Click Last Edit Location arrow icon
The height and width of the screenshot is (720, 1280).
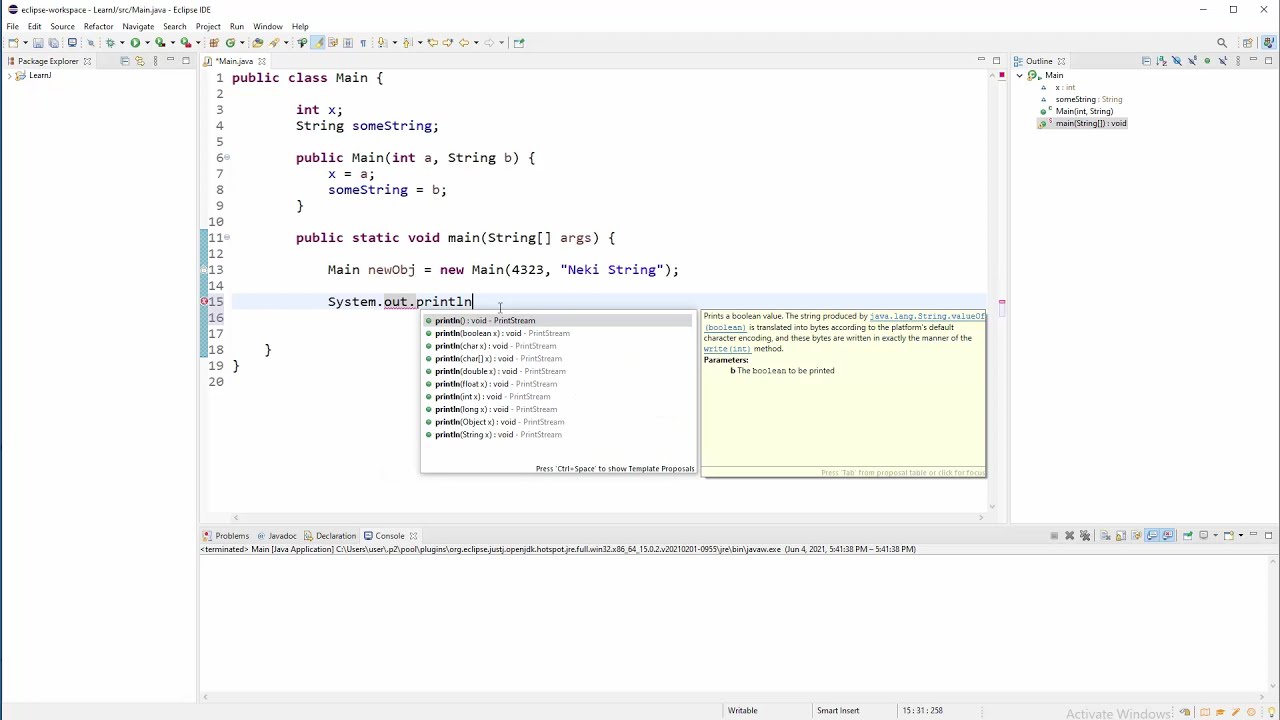(432, 42)
